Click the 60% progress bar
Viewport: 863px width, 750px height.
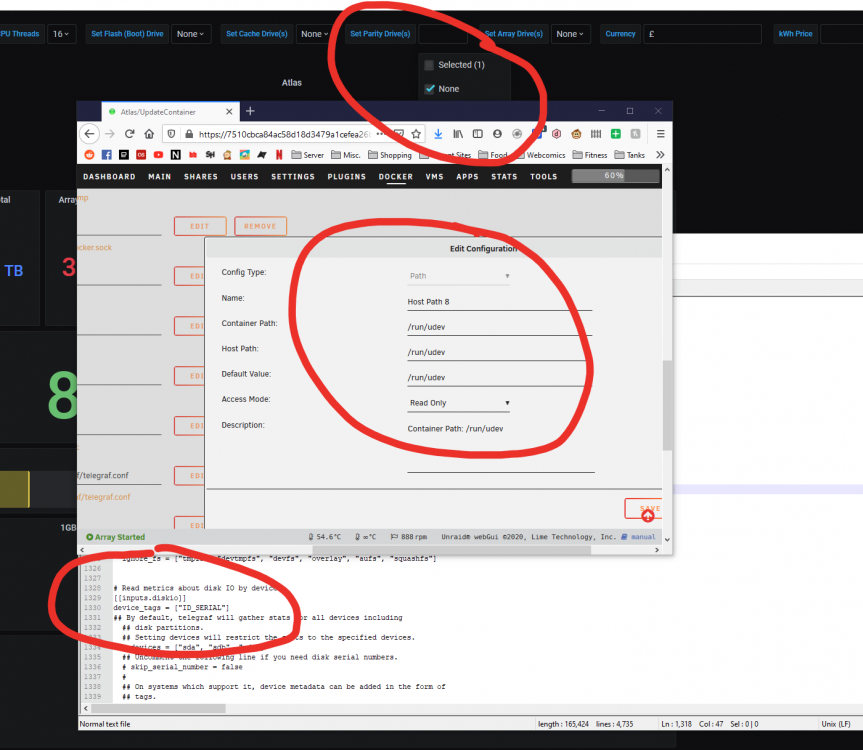click(615, 176)
